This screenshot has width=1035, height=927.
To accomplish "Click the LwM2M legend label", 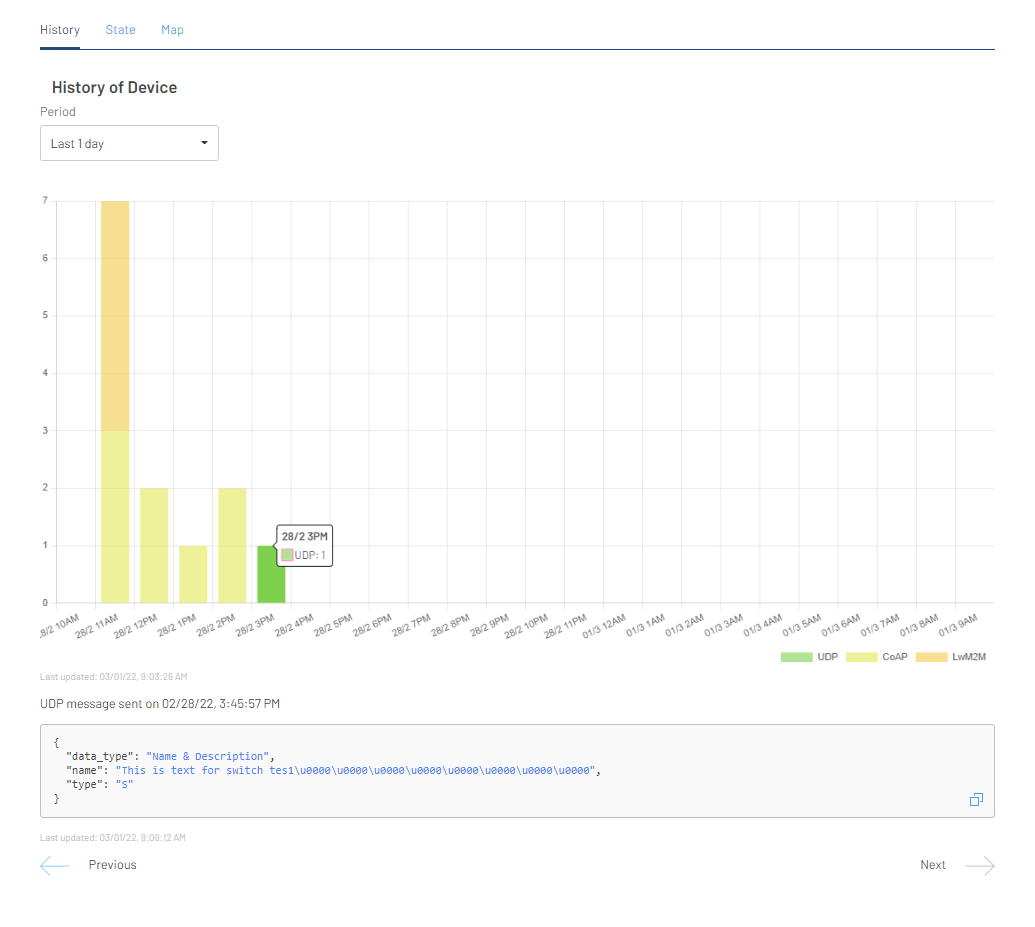I will coord(968,657).
